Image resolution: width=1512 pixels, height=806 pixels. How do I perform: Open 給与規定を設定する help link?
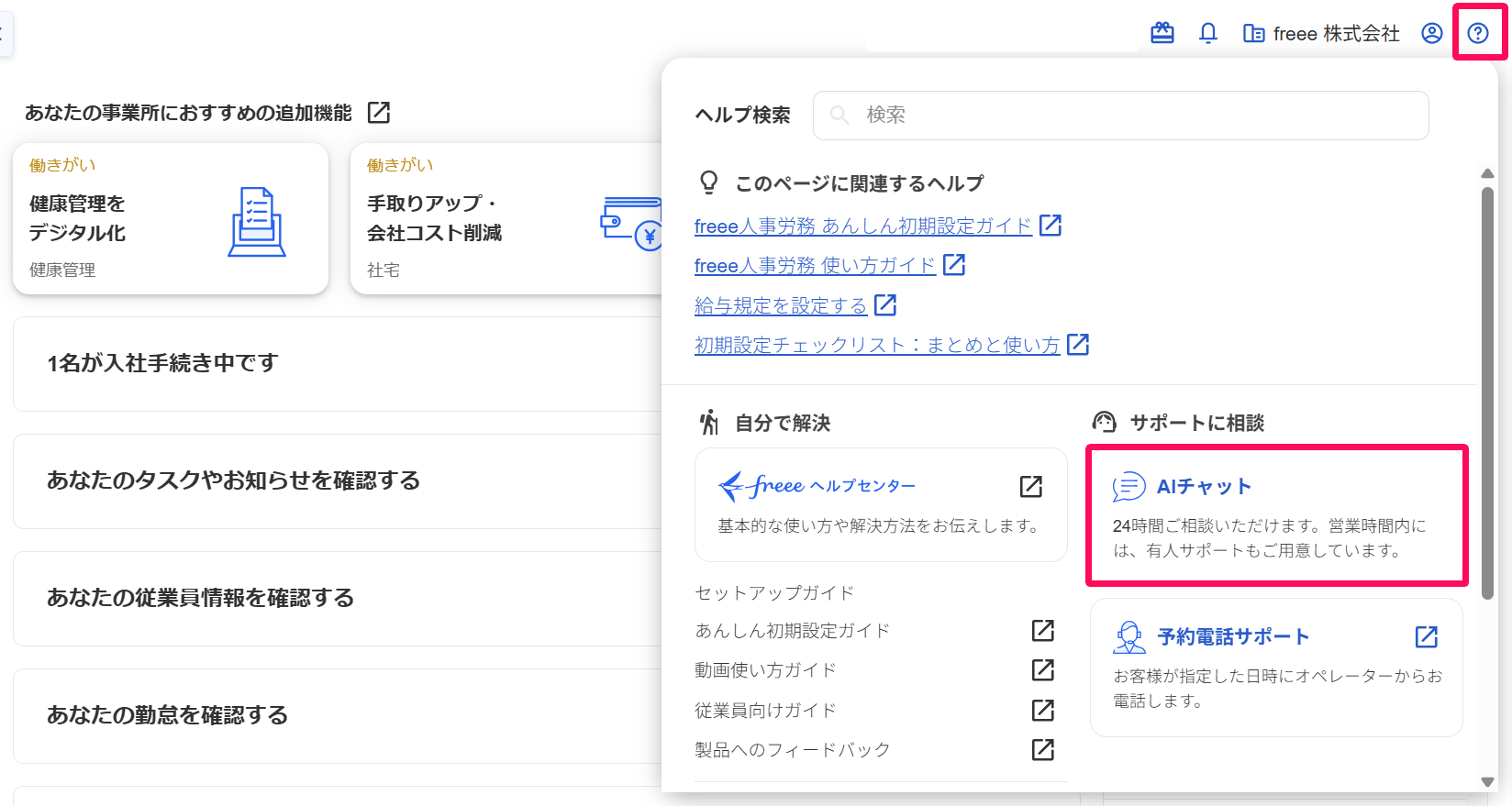click(781, 305)
